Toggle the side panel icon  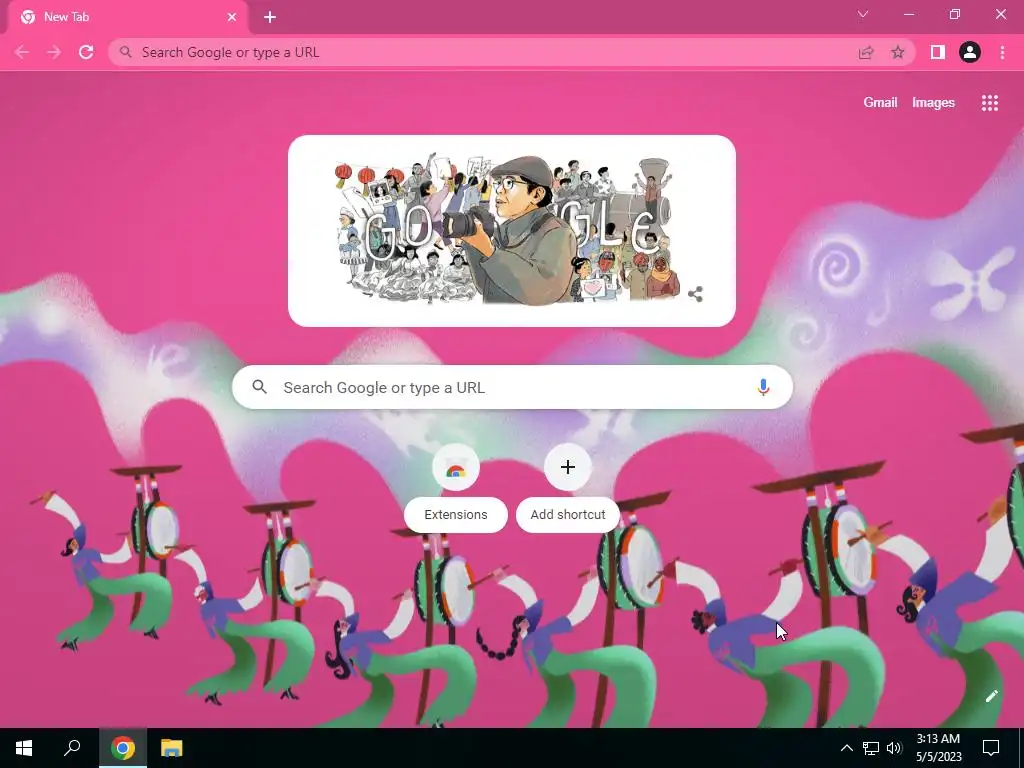coord(938,52)
